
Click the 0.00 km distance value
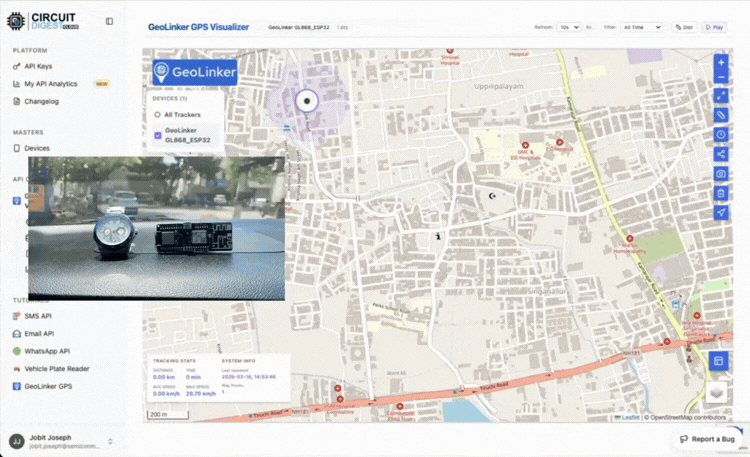coord(164,377)
